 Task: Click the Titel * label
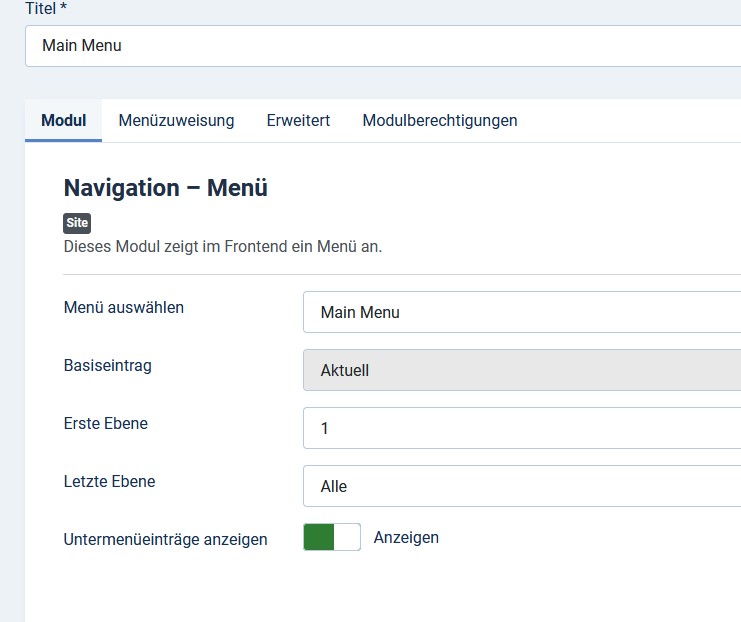tap(46, 9)
